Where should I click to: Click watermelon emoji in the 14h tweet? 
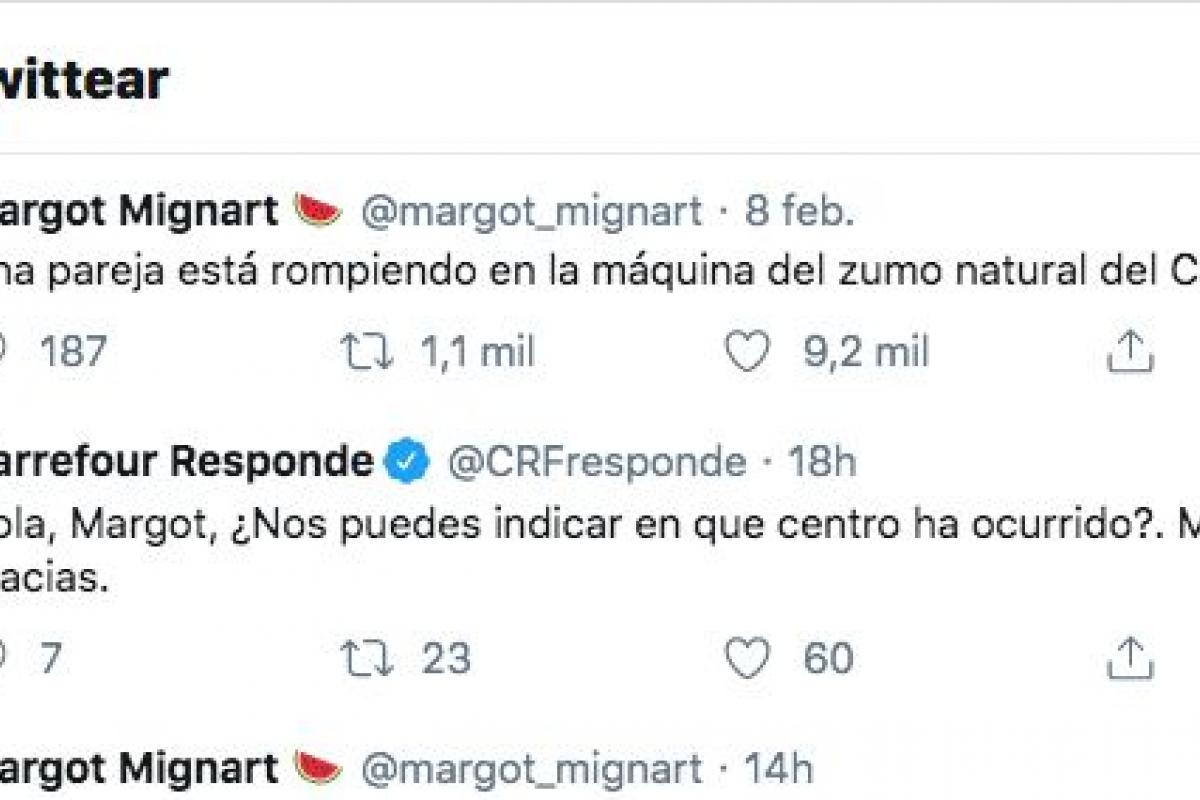tap(318, 768)
